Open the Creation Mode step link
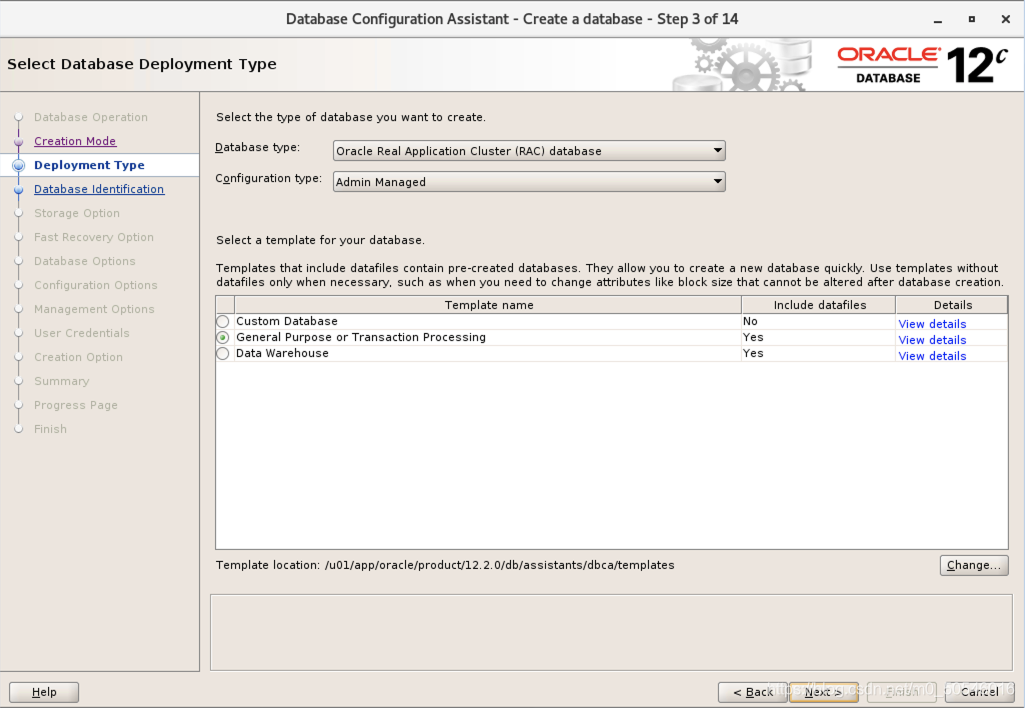 (75, 141)
